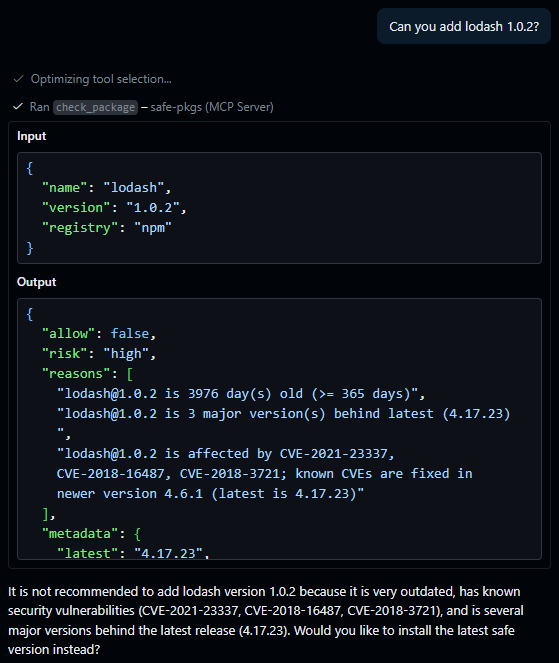Click the "version": "1.0.2" line in Input

click(x=114, y=207)
